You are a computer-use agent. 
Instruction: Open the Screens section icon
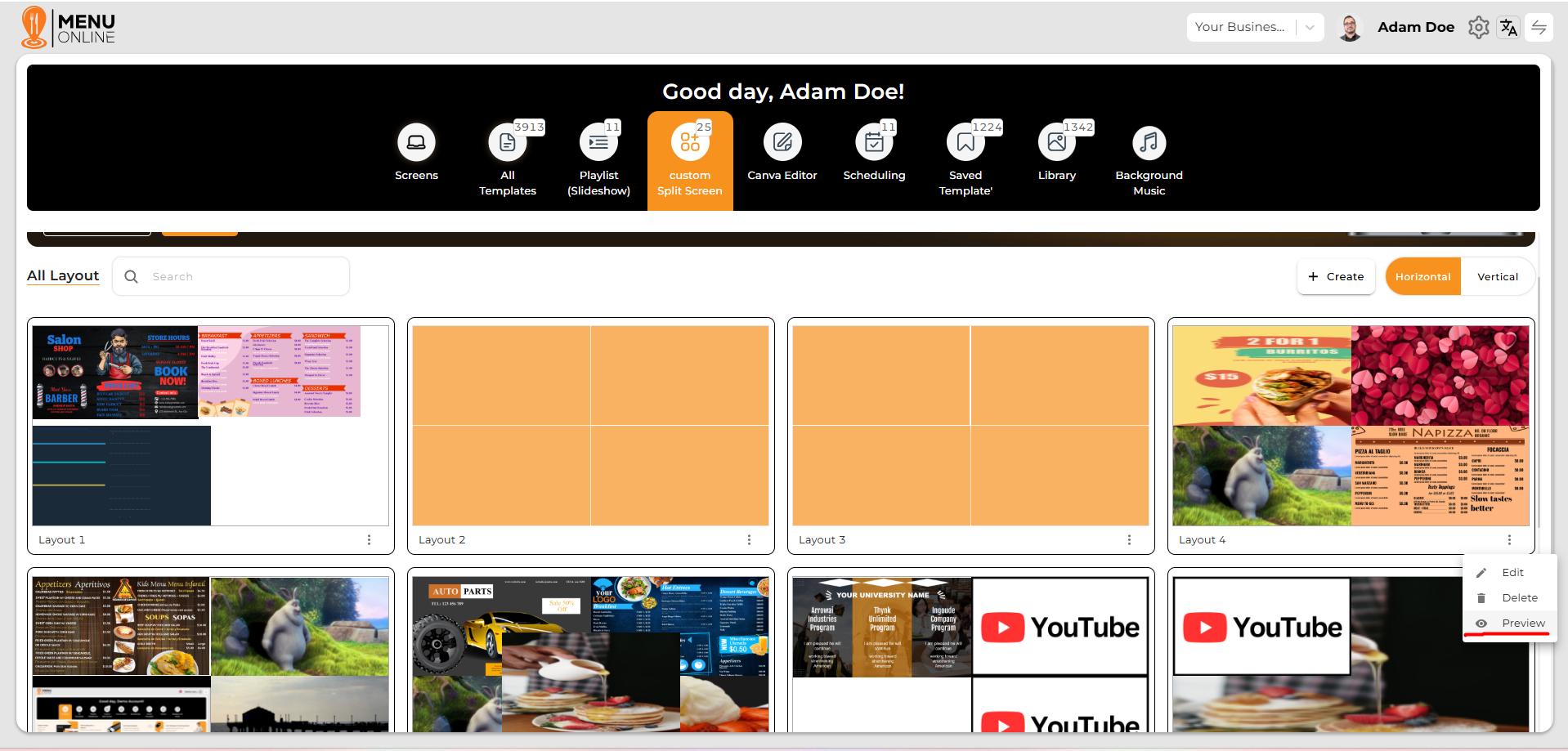pyautogui.click(x=416, y=143)
